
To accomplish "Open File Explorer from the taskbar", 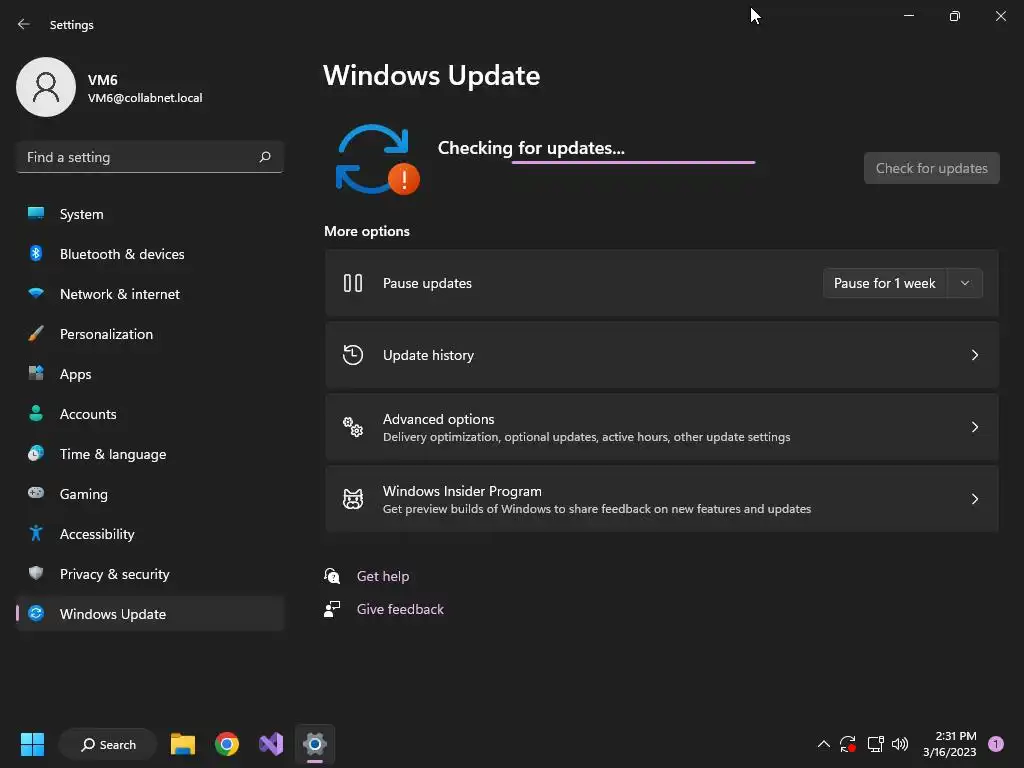I will click(x=183, y=744).
